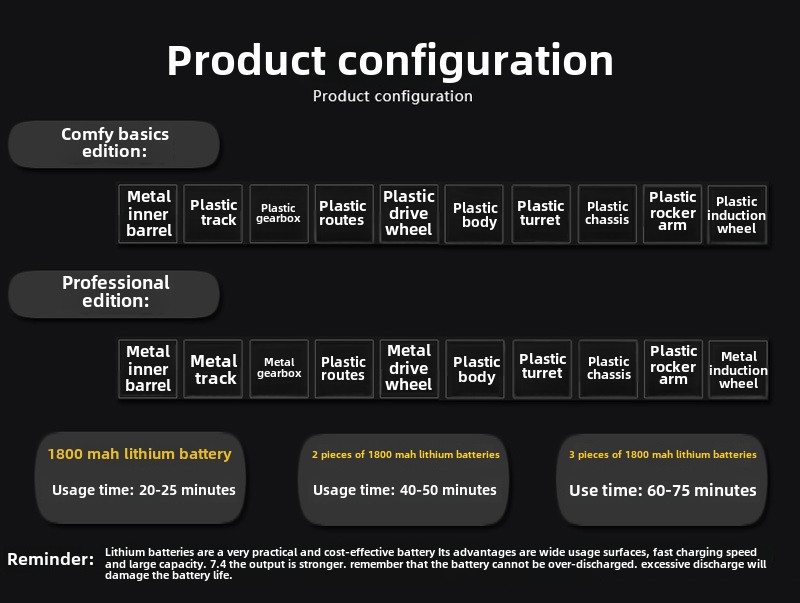Pick the 3 pieces of 1800 mah batteries option
The height and width of the screenshot is (603, 800).
tap(662, 480)
